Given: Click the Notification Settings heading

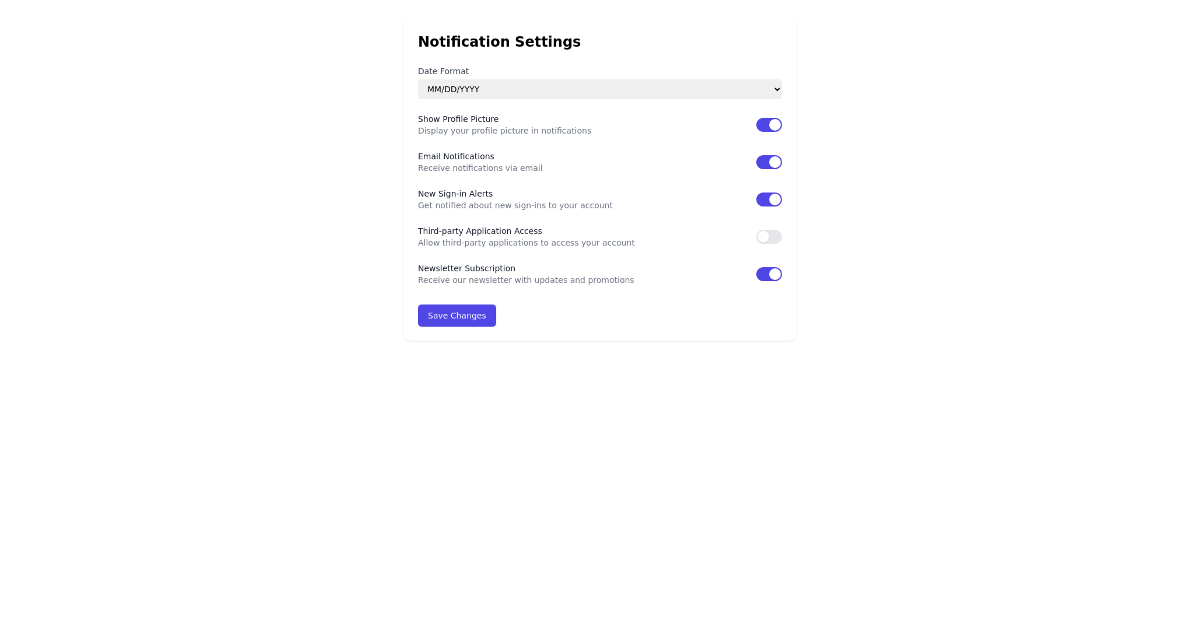Looking at the screenshot, I should (499, 41).
